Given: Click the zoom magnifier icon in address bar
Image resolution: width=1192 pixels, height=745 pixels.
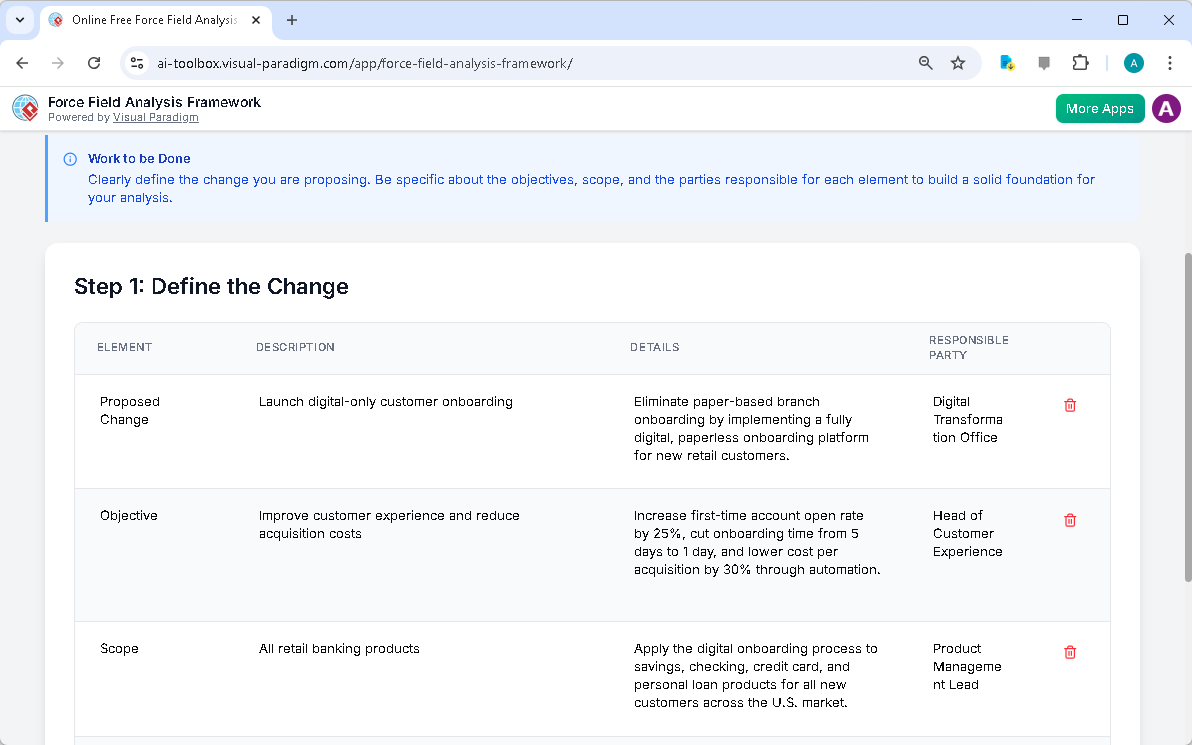Looking at the screenshot, I should (926, 63).
